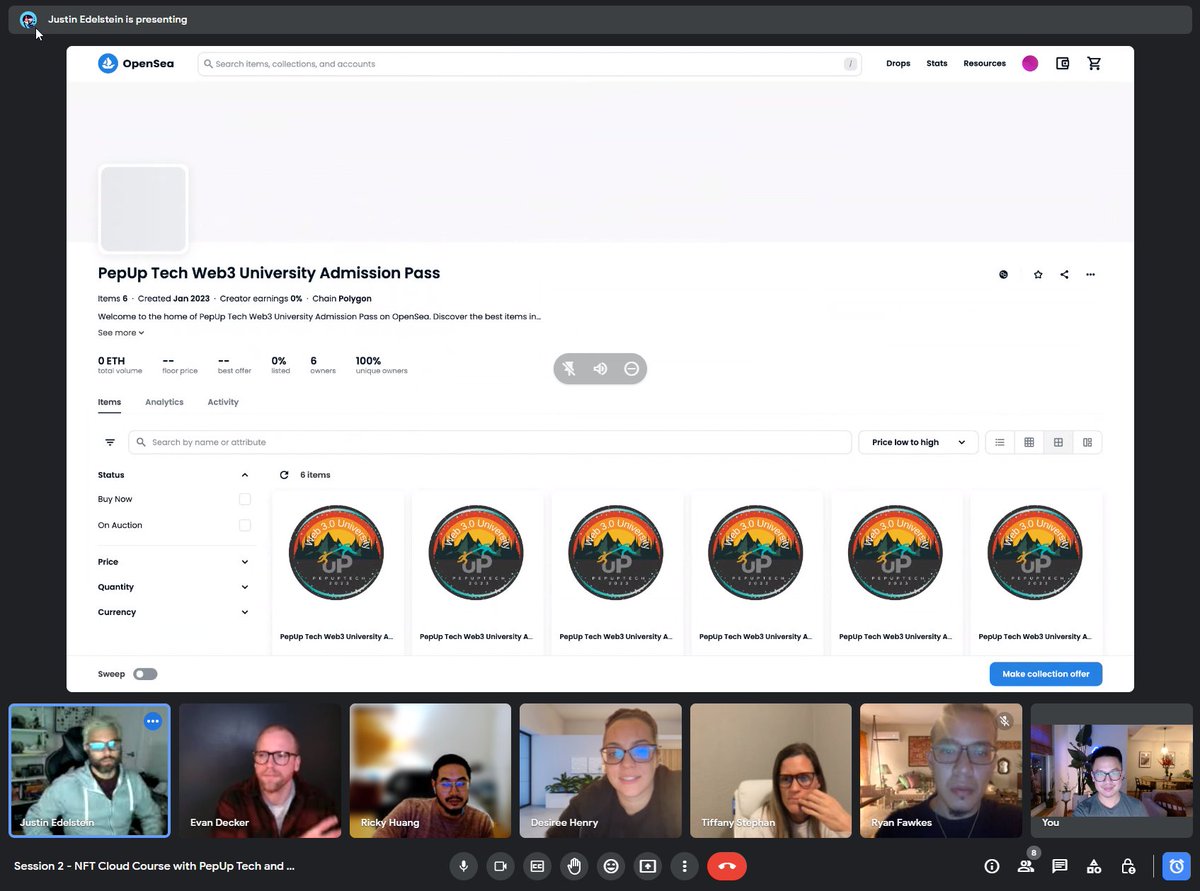Screen dimensions: 1200x891
Task: Open the shopping cart in the OpenSea header
Action: pyautogui.click(x=1094, y=64)
